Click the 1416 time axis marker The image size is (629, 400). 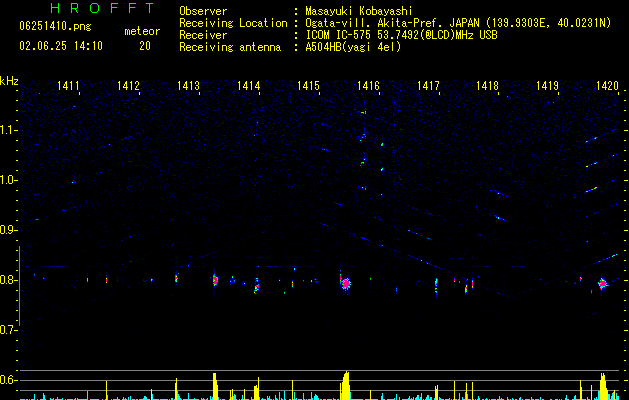pos(368,85)
